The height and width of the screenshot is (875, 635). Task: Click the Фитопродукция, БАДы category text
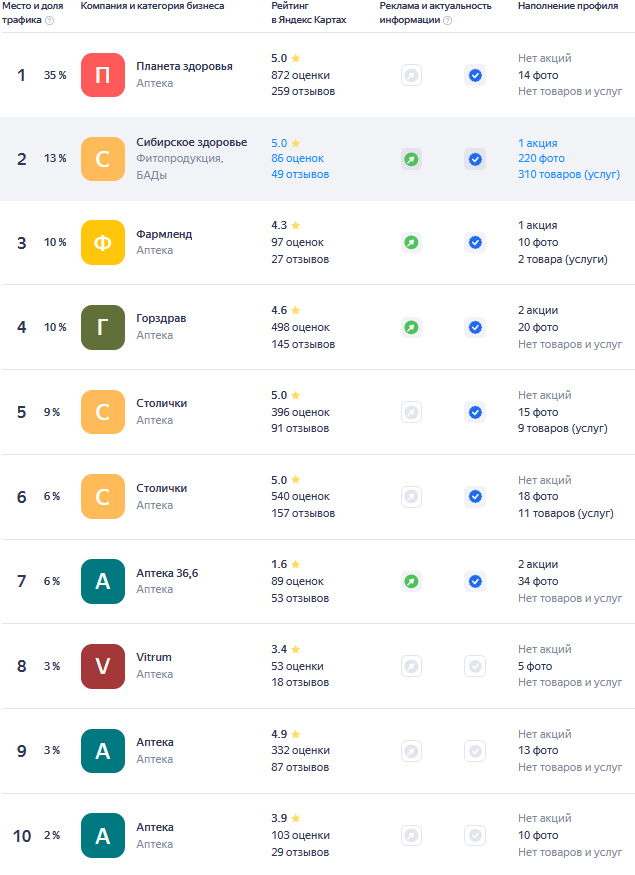coord(180,167)
